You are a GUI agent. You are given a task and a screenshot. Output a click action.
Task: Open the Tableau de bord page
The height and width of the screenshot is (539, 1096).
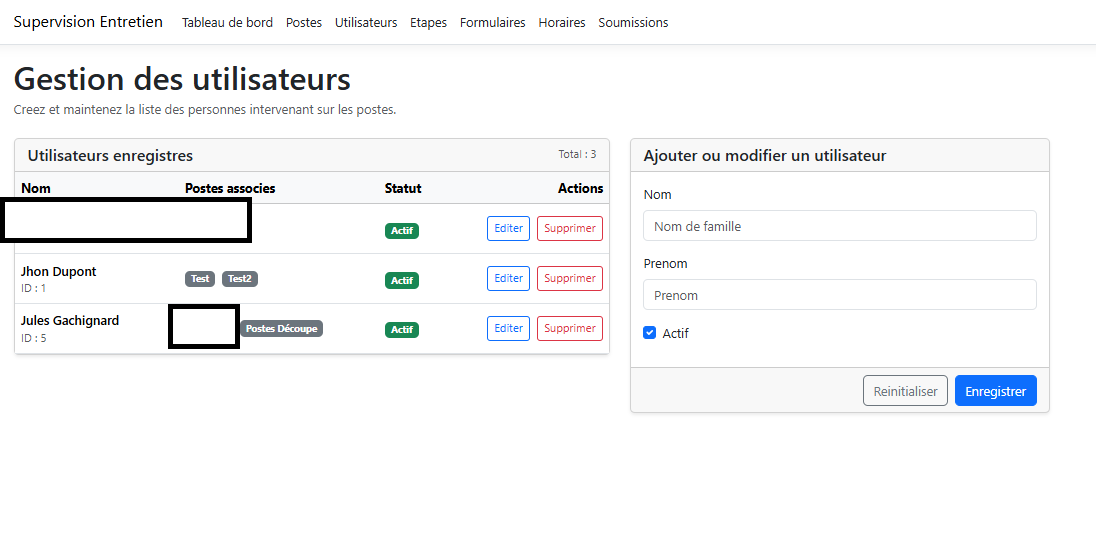pos(227,22)
